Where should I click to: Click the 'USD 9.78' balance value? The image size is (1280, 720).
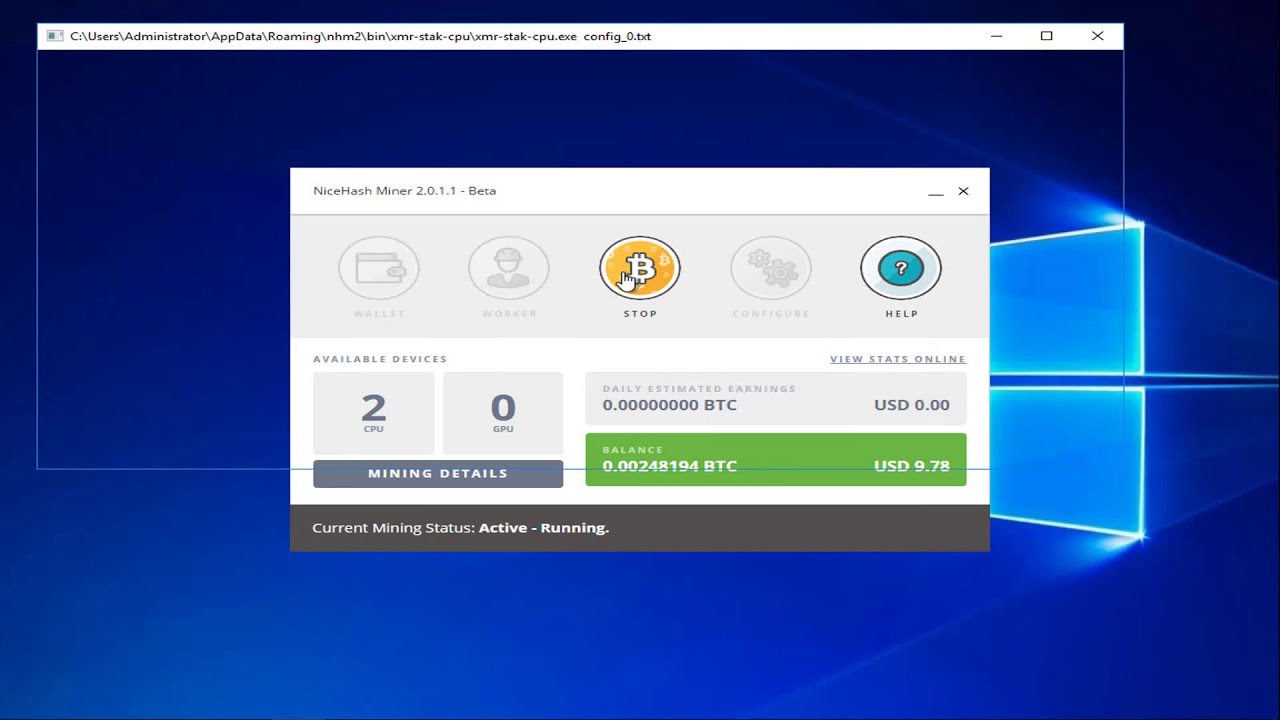tap(912, 466)
